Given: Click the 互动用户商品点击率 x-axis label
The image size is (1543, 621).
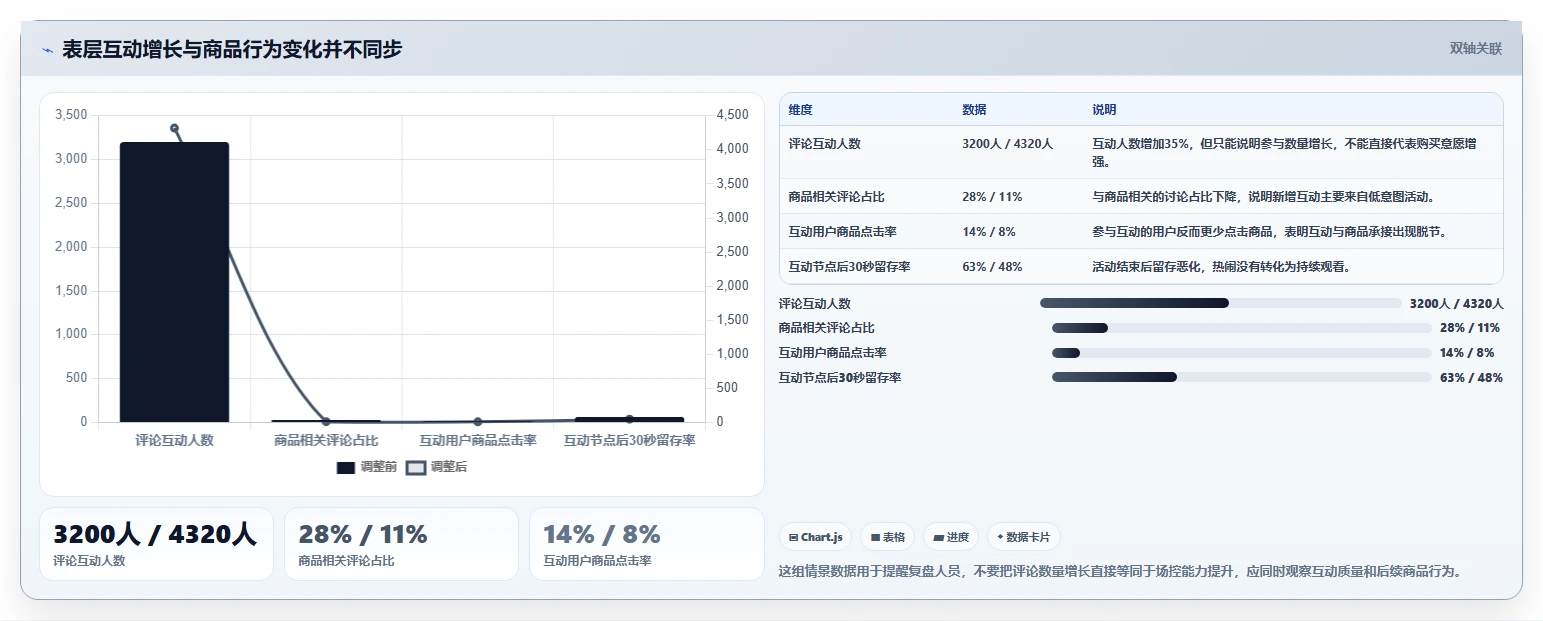Looking at the screenshot, I should (x=478, y=440).
